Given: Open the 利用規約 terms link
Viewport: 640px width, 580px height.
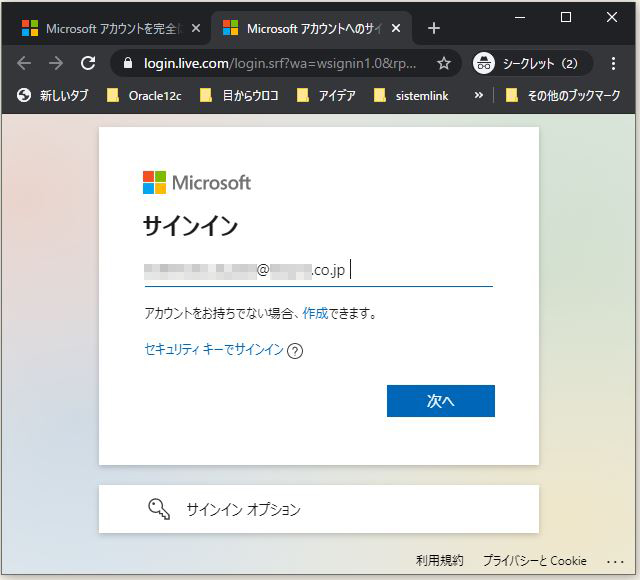Looking at the screenshot, I should pos(439,560).
